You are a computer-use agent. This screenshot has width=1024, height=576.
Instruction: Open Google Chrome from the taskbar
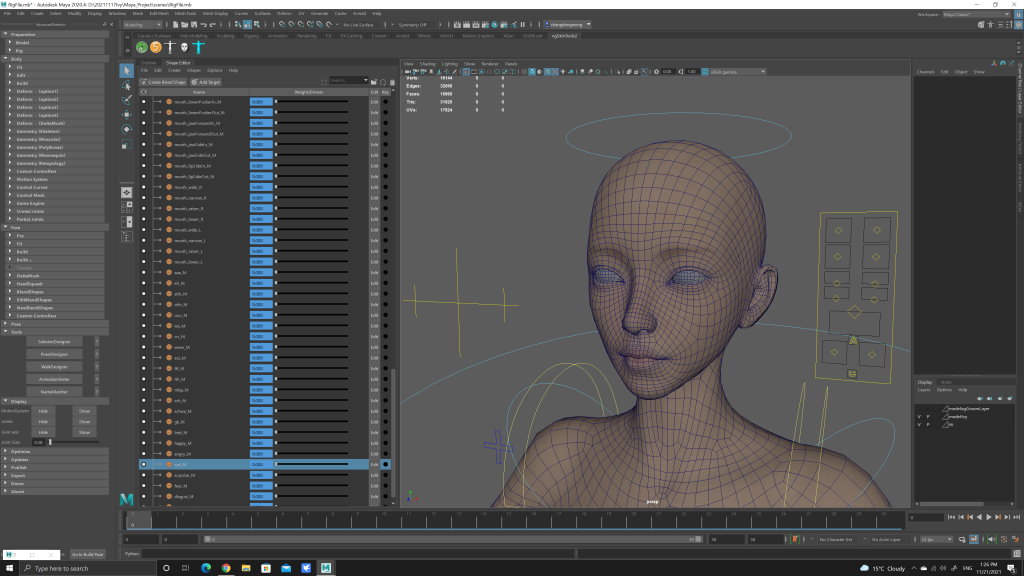[x=226, y=568]
